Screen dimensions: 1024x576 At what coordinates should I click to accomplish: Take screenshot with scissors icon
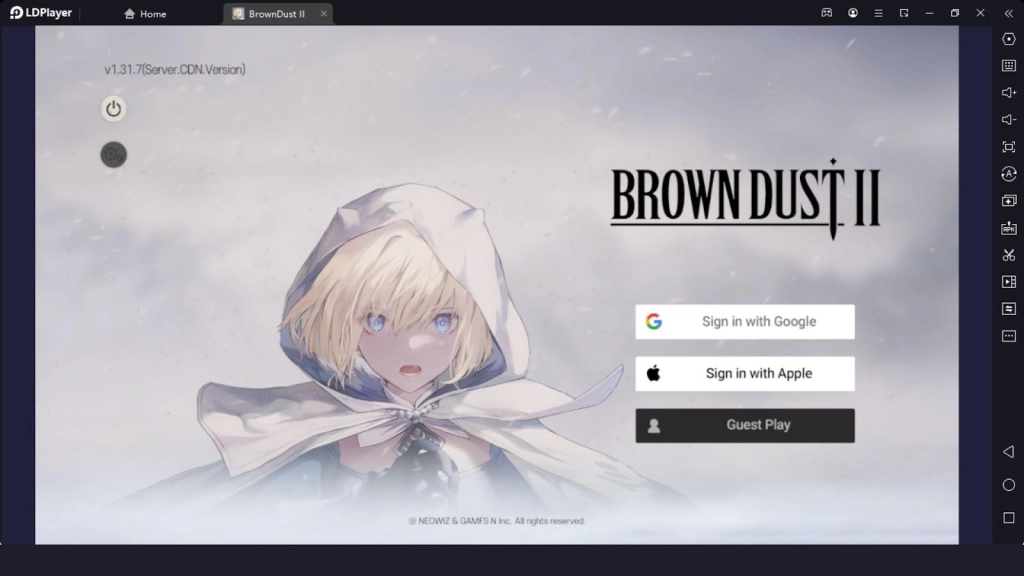pos(1009,255)
